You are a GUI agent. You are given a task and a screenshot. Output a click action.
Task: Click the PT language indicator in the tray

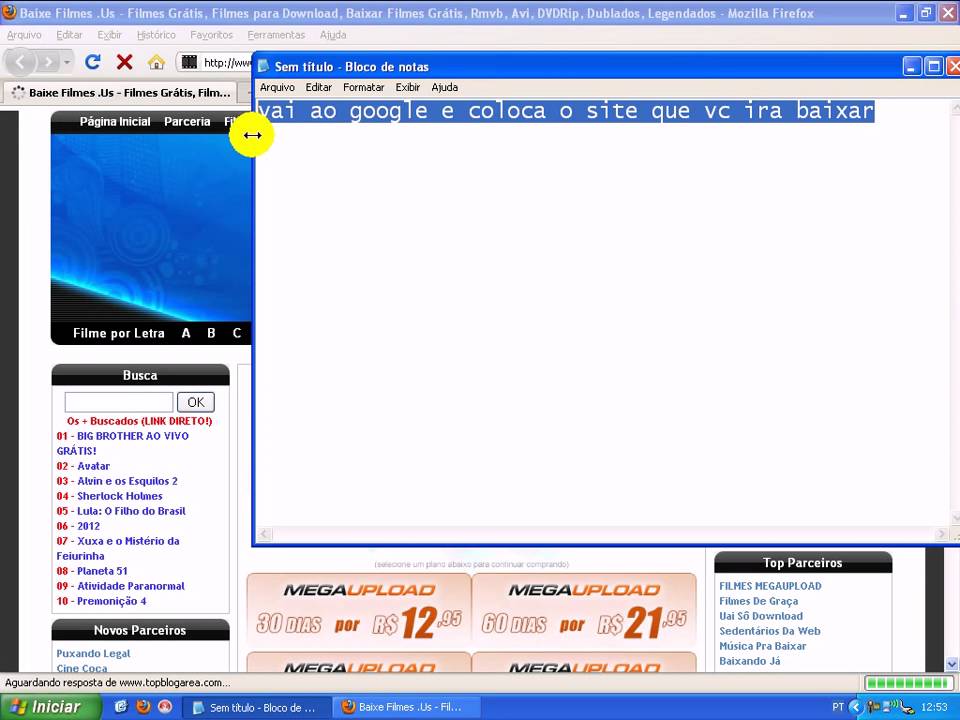(838, 707)
